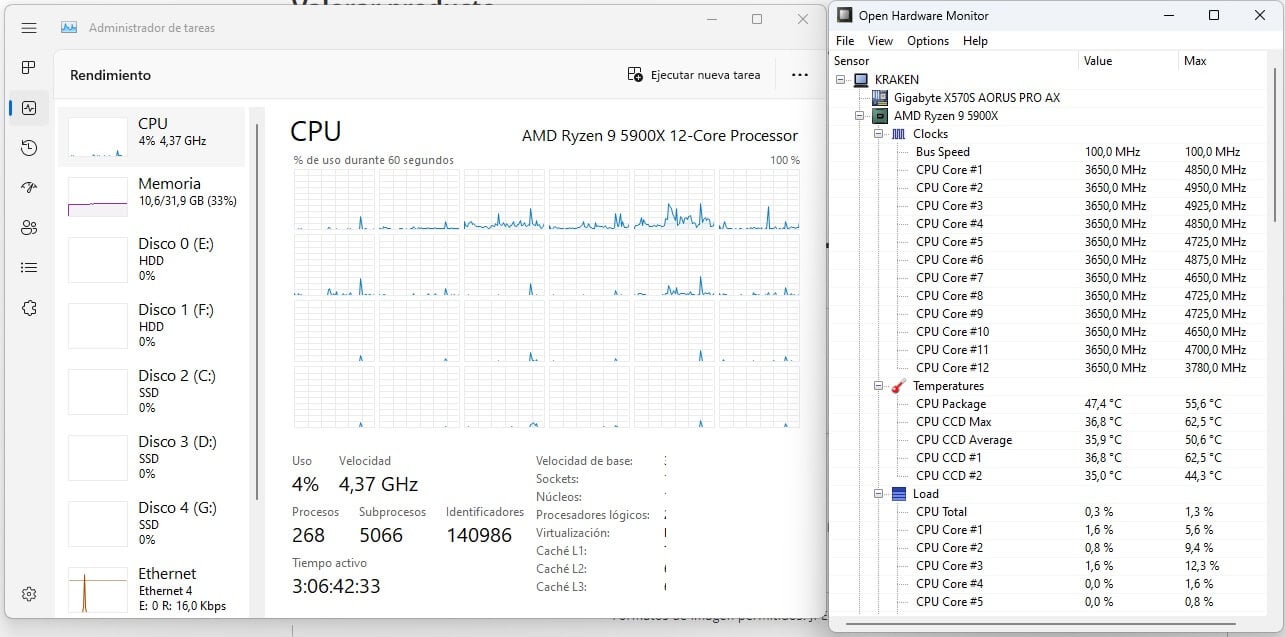This screenshot has width=1285, height=637.
Task: Open Services puzzle icon in Task Manager
Action: pyautogui.click(x=29, y=308)
